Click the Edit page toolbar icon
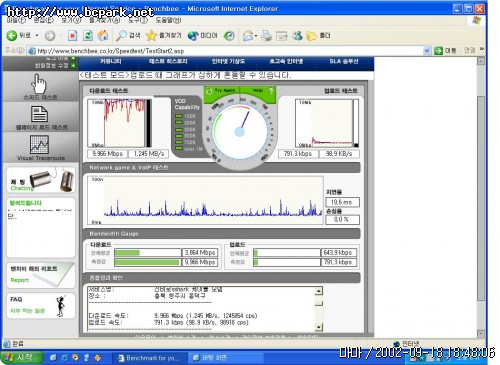Screen dimensions: 500x365 pos(282,36)
